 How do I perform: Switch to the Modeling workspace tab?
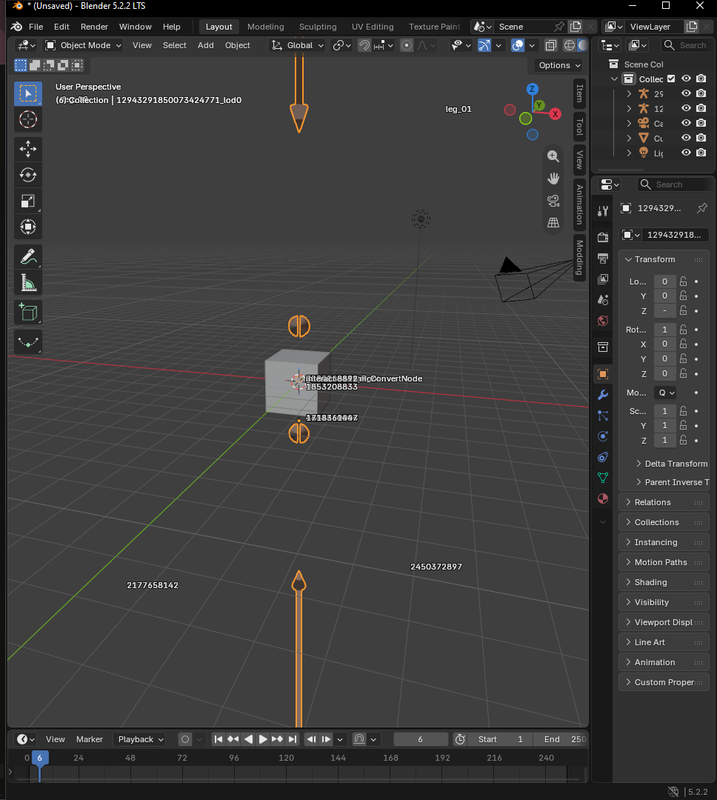265,27
